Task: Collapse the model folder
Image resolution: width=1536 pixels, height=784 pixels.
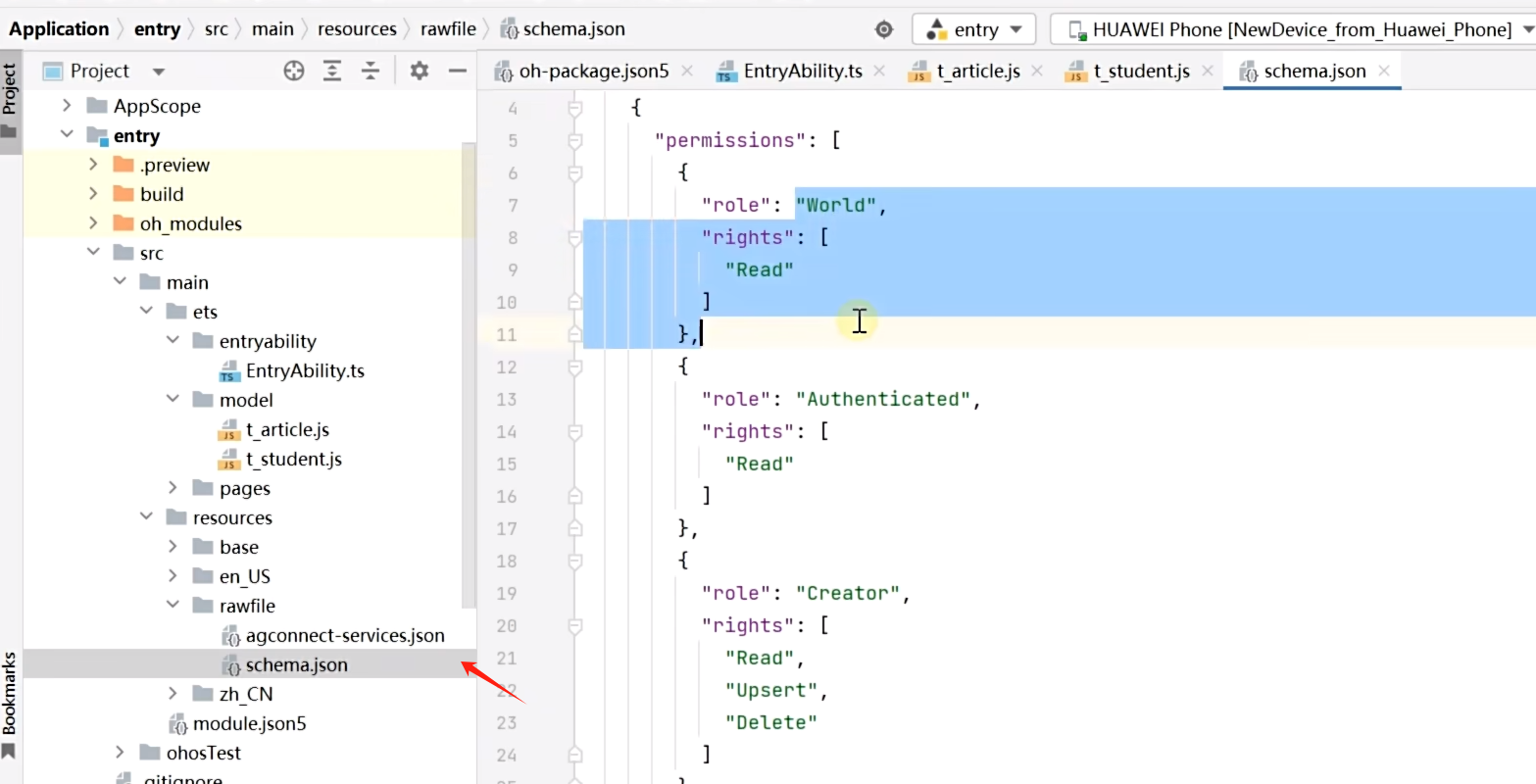Action: (173, 400)
